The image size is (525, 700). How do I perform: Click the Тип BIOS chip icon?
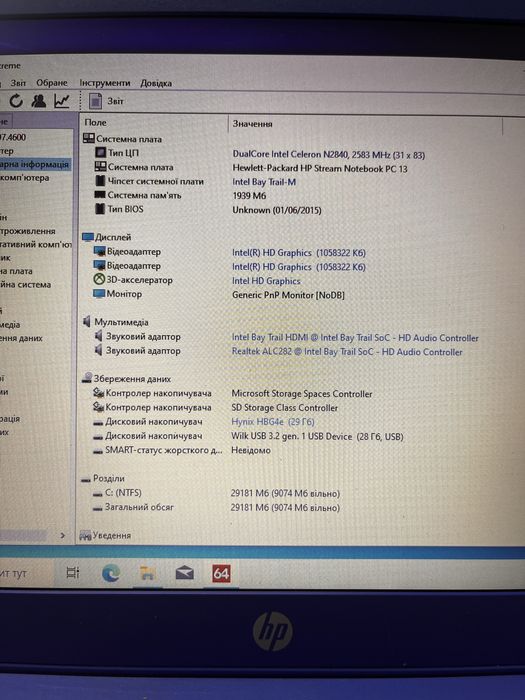tap(100, 208)
